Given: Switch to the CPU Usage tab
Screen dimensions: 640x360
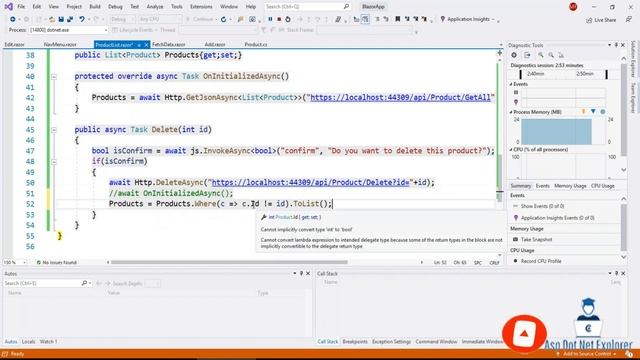Looking at the screenshot, I should click(x=602, y=186).
